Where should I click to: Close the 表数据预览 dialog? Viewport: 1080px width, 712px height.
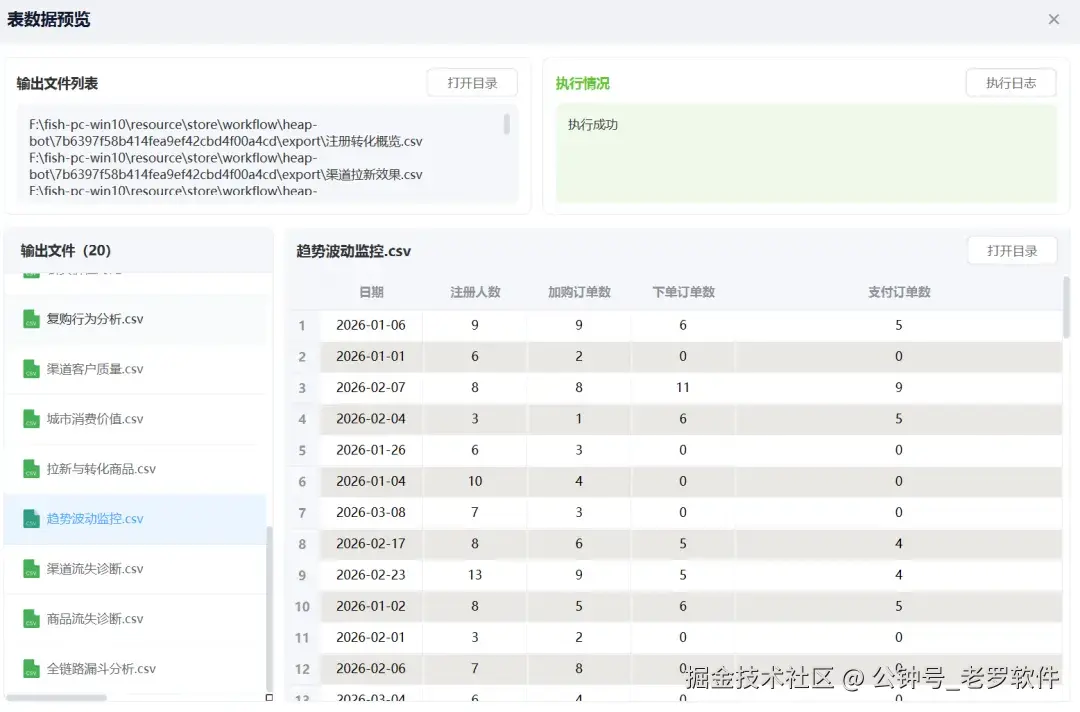pyautogui.click(x=1053, y=19)
